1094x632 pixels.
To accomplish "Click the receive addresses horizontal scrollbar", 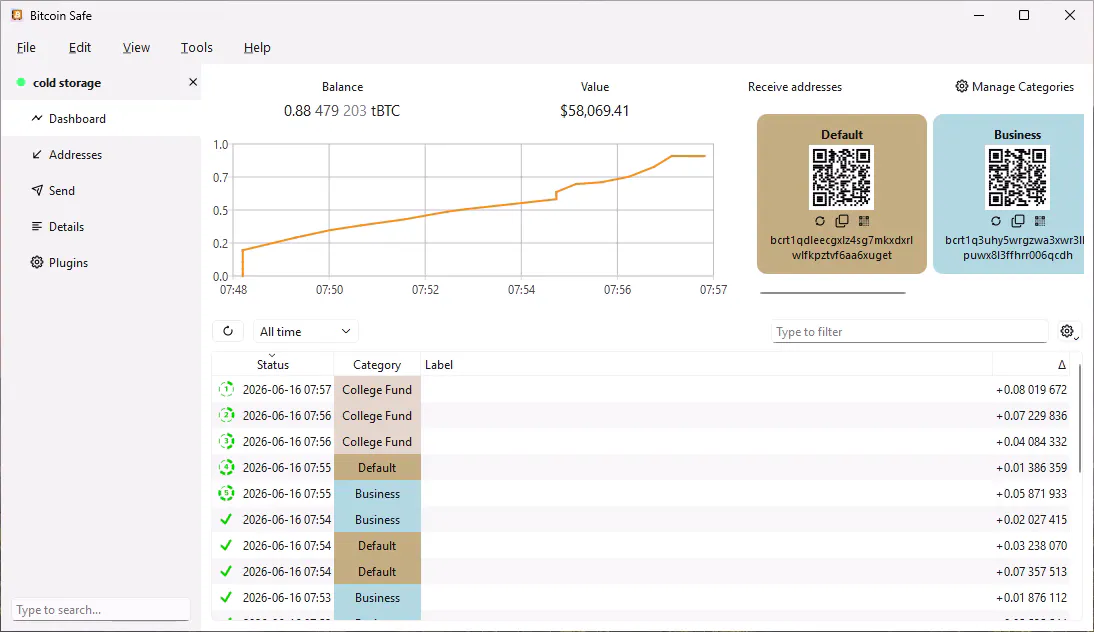I will [832, 293].
